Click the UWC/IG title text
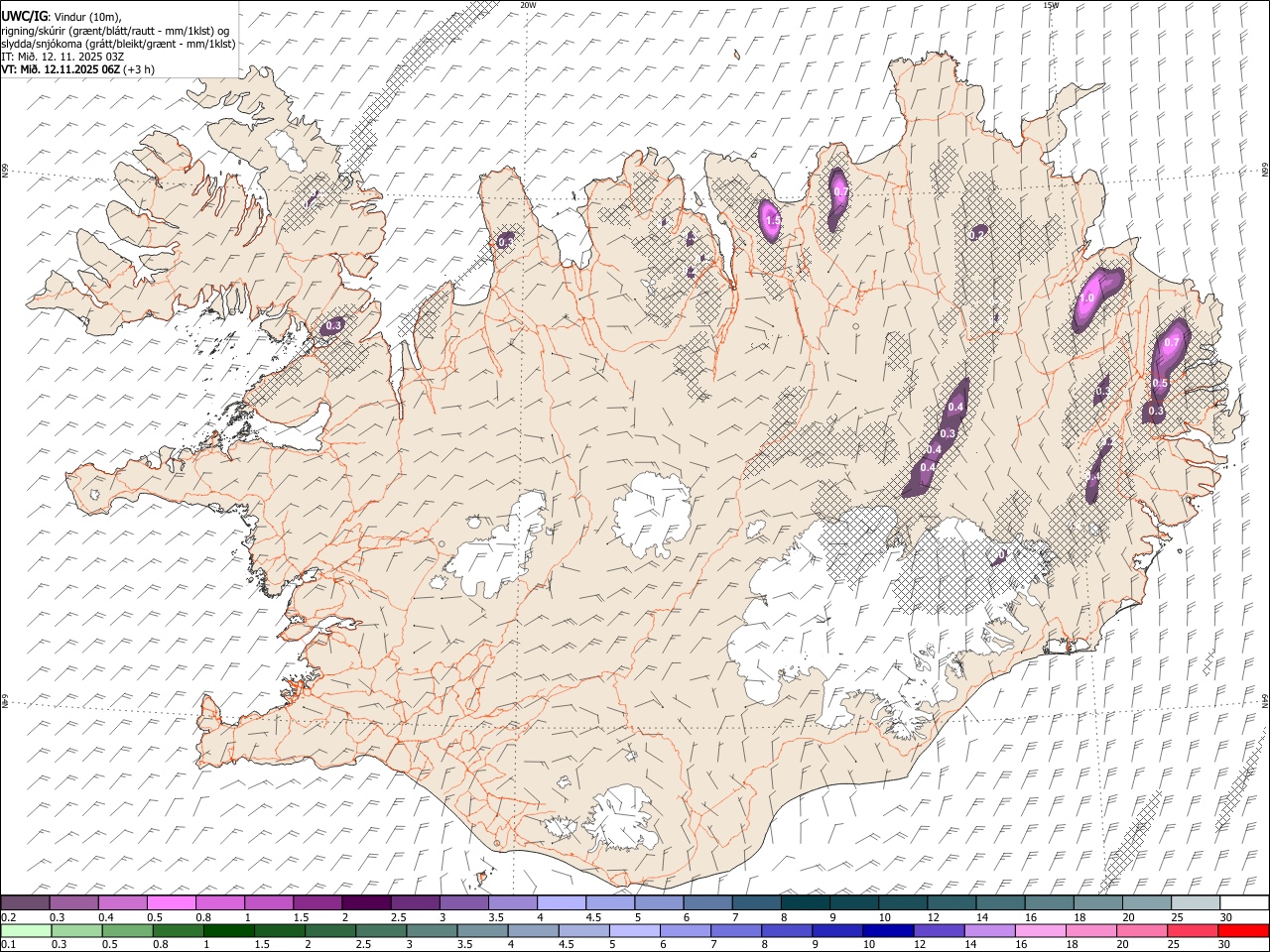Screen dimensions: 1270x952 pyautogui.click(x=24, y=16)
